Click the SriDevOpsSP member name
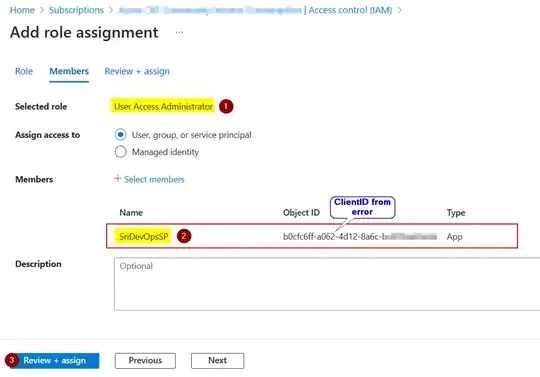 coord(144,237)
